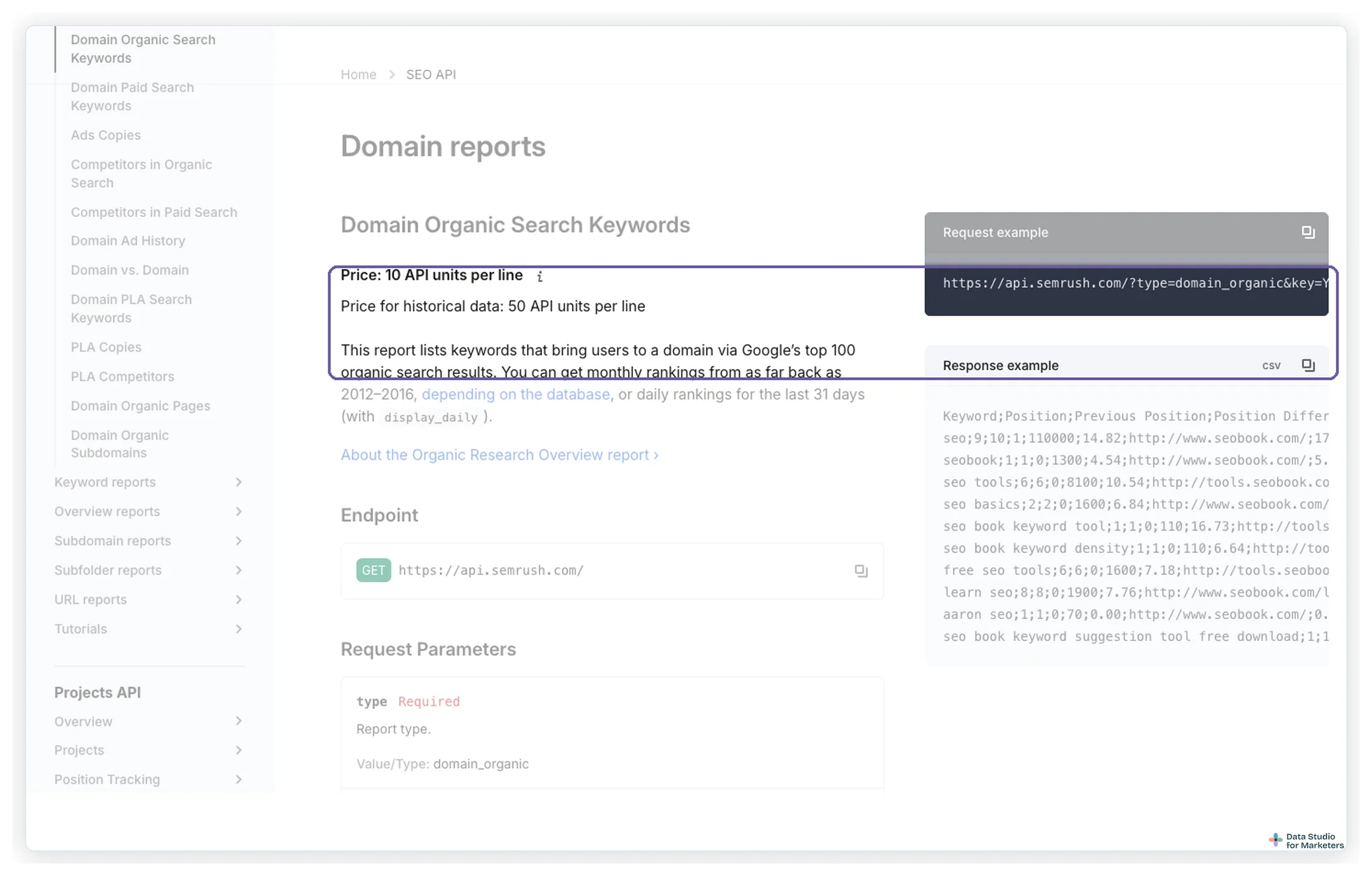Open Domain Organic Subdomains
Viewport: 1372px width, 876px height.
(119, 444)
